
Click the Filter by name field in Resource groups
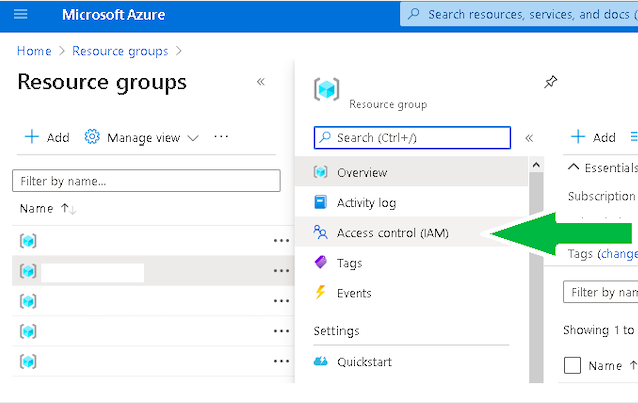[146, 181]
